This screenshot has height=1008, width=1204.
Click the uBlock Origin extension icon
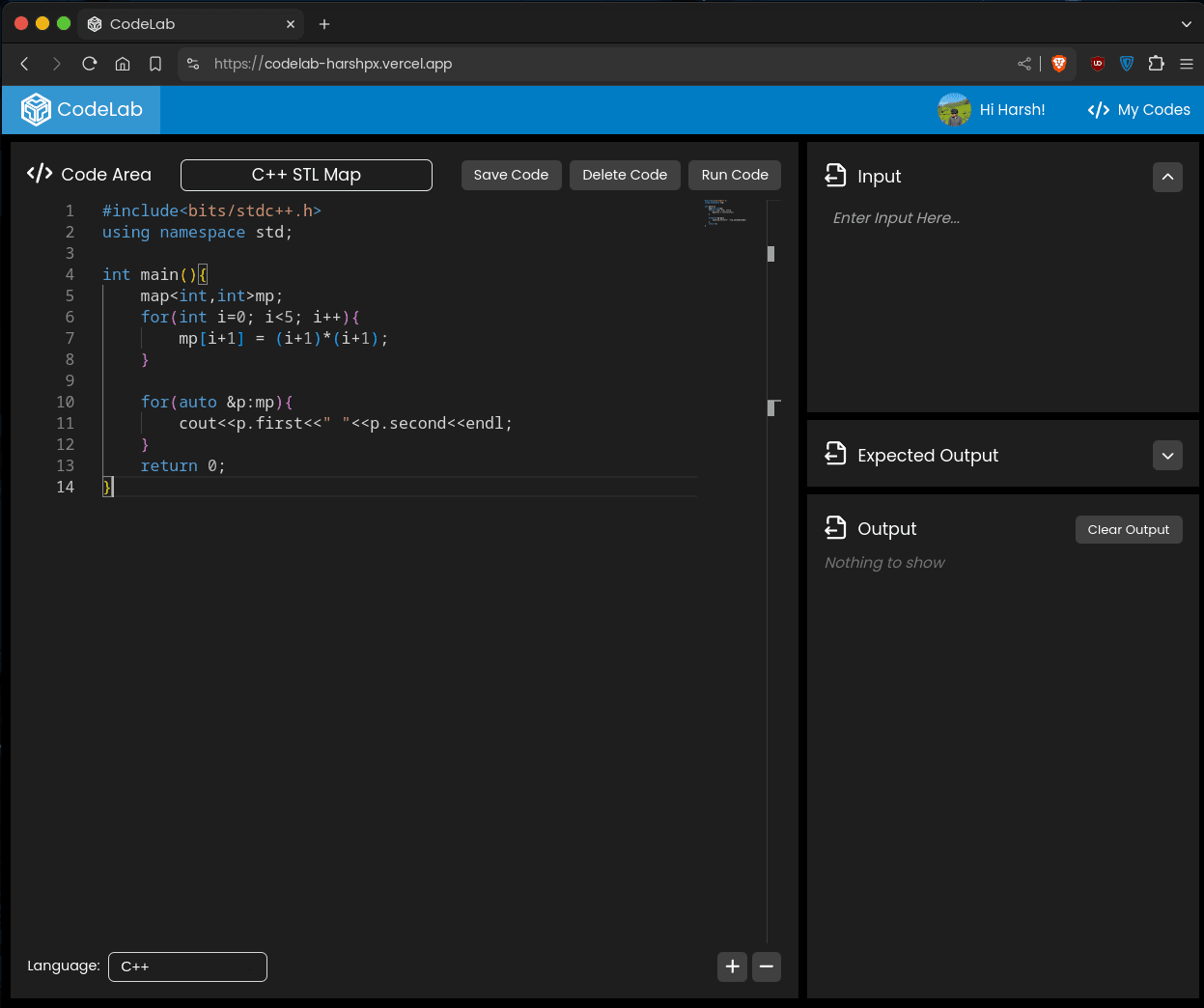coord(1097,64)
